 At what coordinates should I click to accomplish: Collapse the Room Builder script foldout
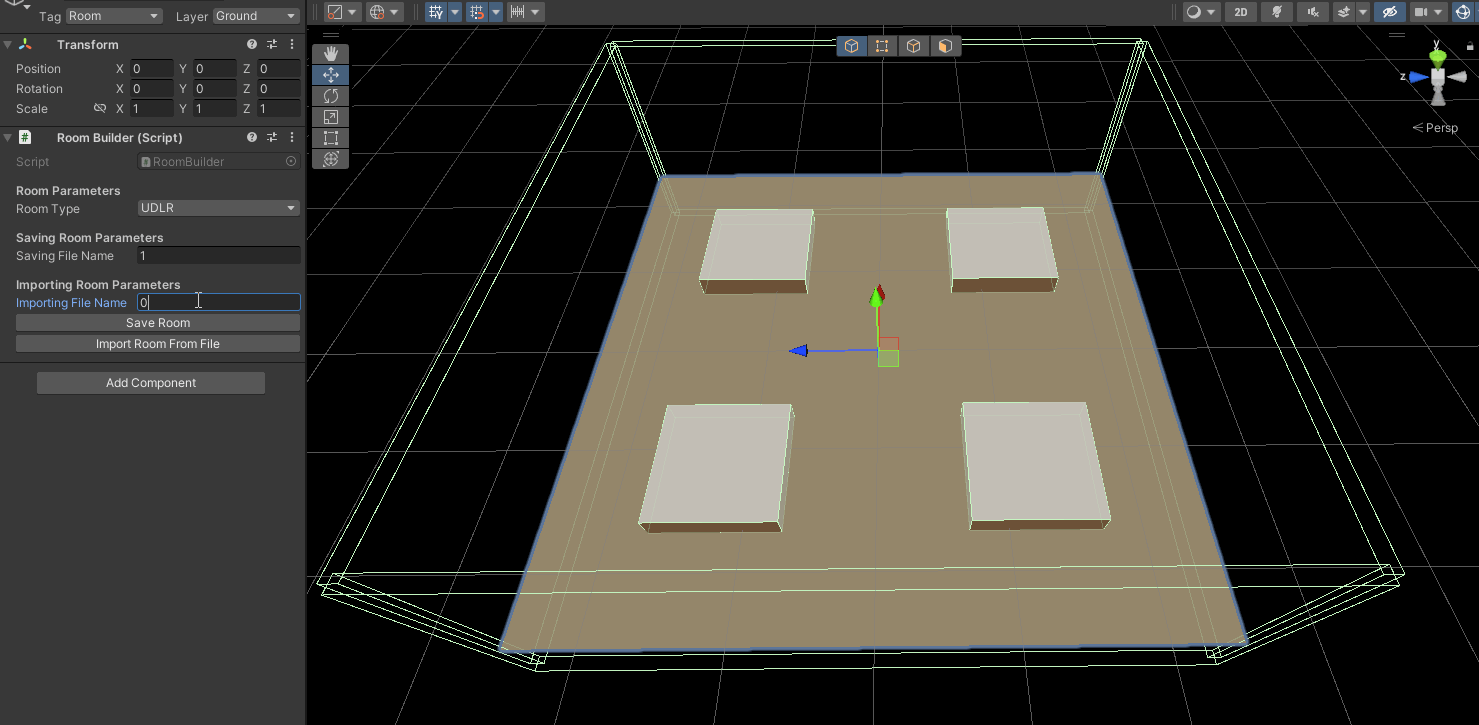click(x=8, y=138)
